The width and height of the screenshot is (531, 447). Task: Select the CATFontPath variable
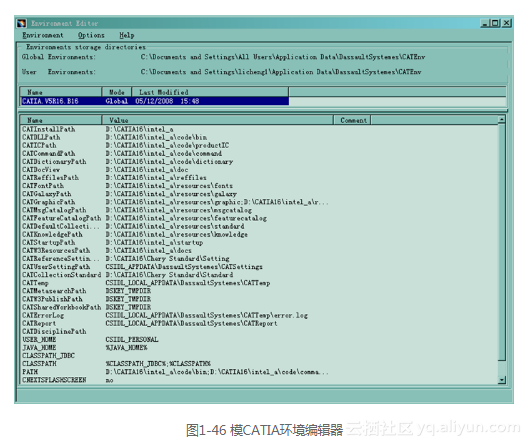(x=43, y=186)
